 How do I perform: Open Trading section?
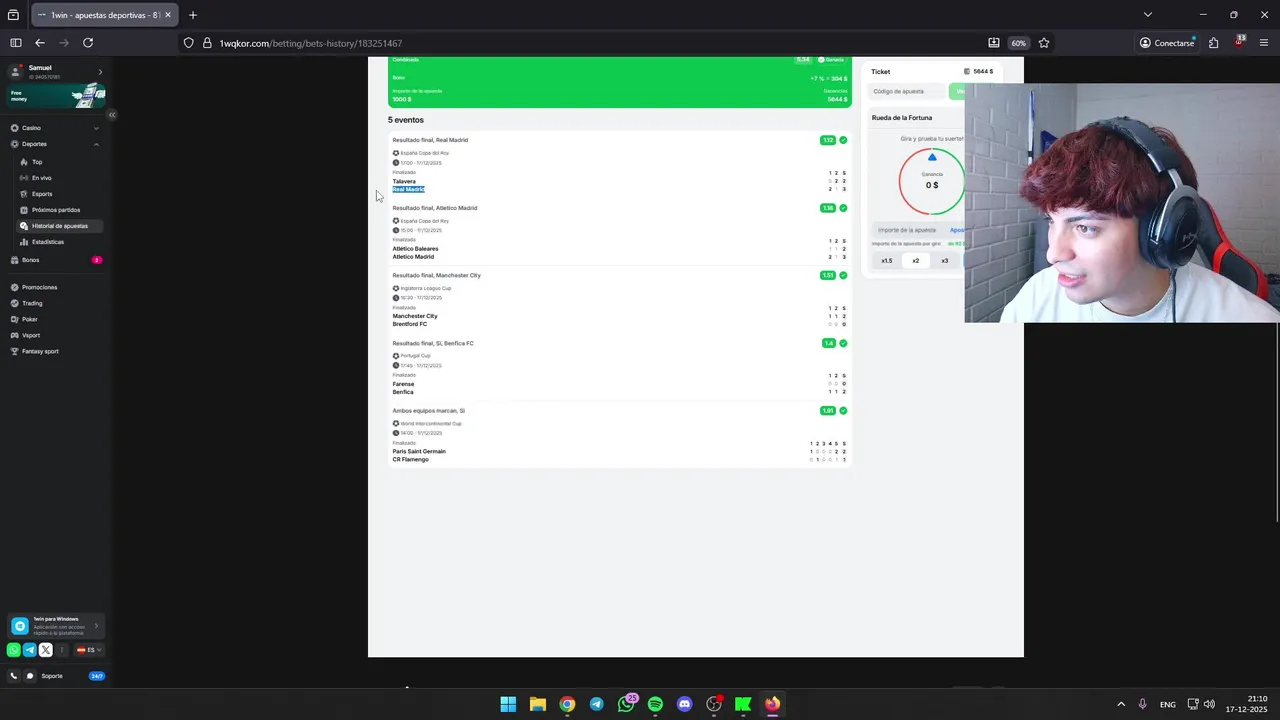(32, 303)
